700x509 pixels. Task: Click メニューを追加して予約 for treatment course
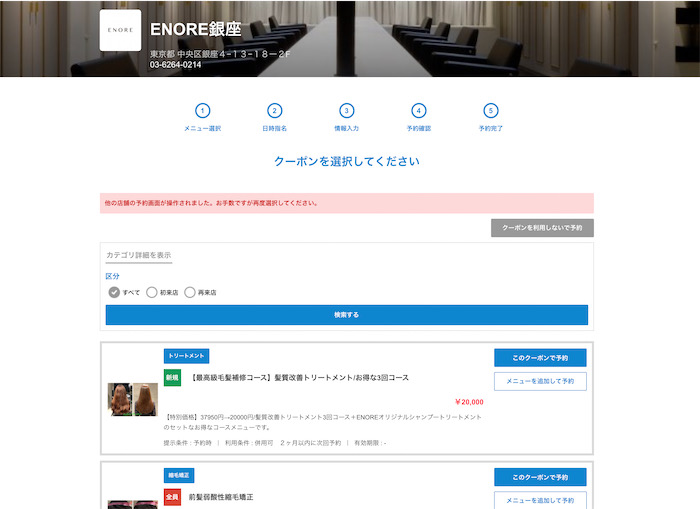(540, 381)
